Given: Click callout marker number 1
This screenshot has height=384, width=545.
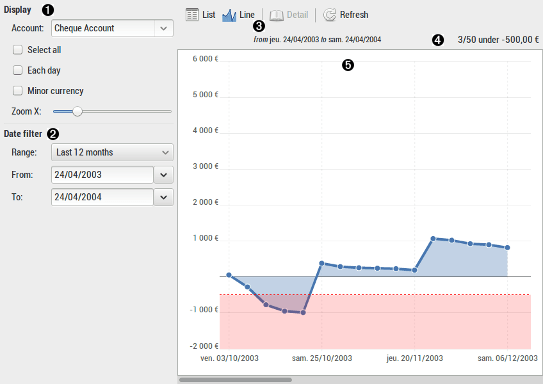Looking at the screenshot, I should click(x=48, y=10).
